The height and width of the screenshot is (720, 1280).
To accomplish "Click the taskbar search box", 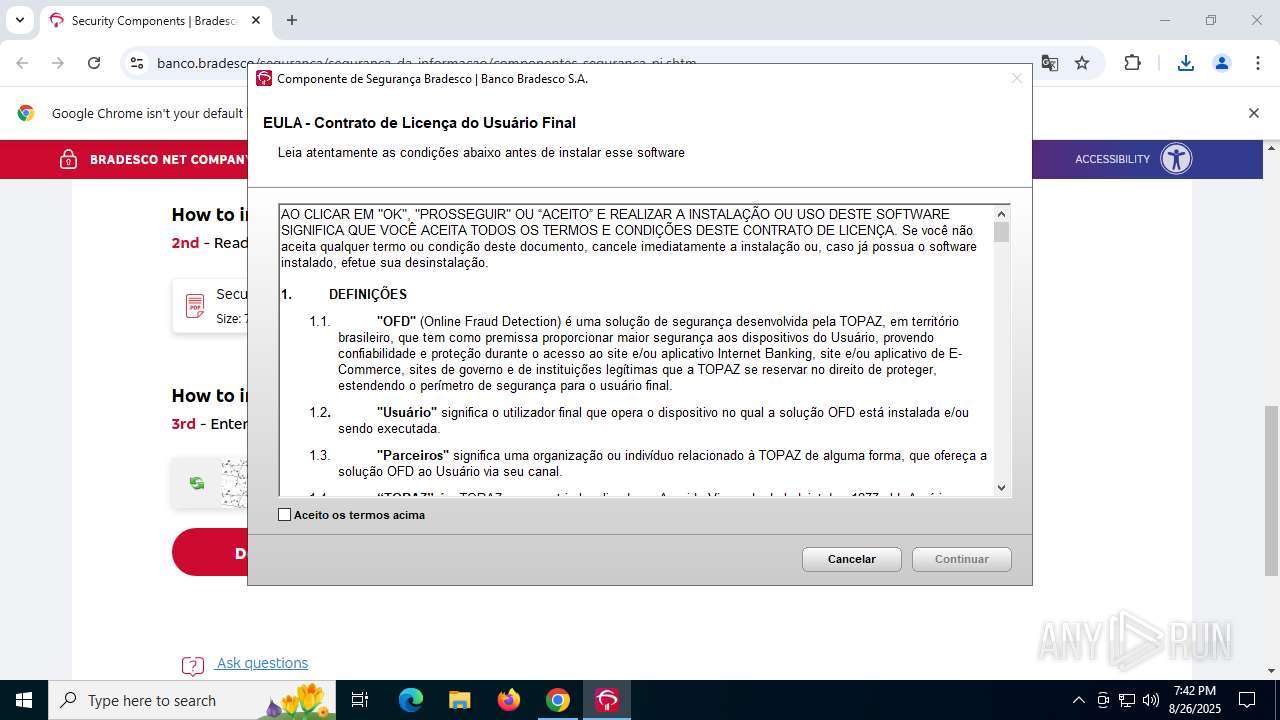I will 192,700.
